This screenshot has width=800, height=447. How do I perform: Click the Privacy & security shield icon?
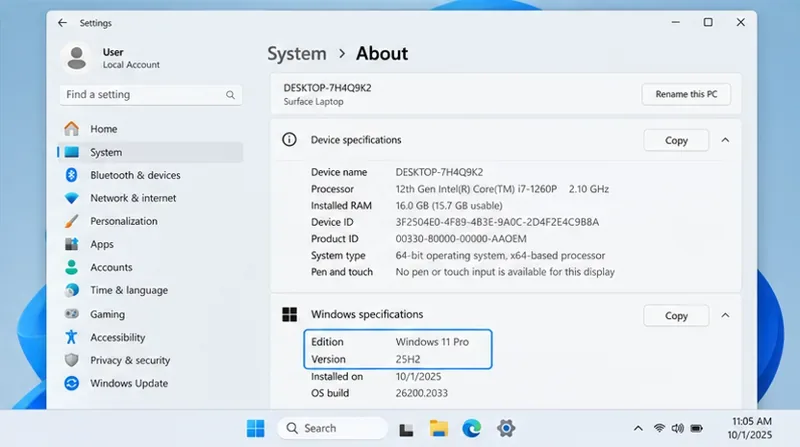71,360
